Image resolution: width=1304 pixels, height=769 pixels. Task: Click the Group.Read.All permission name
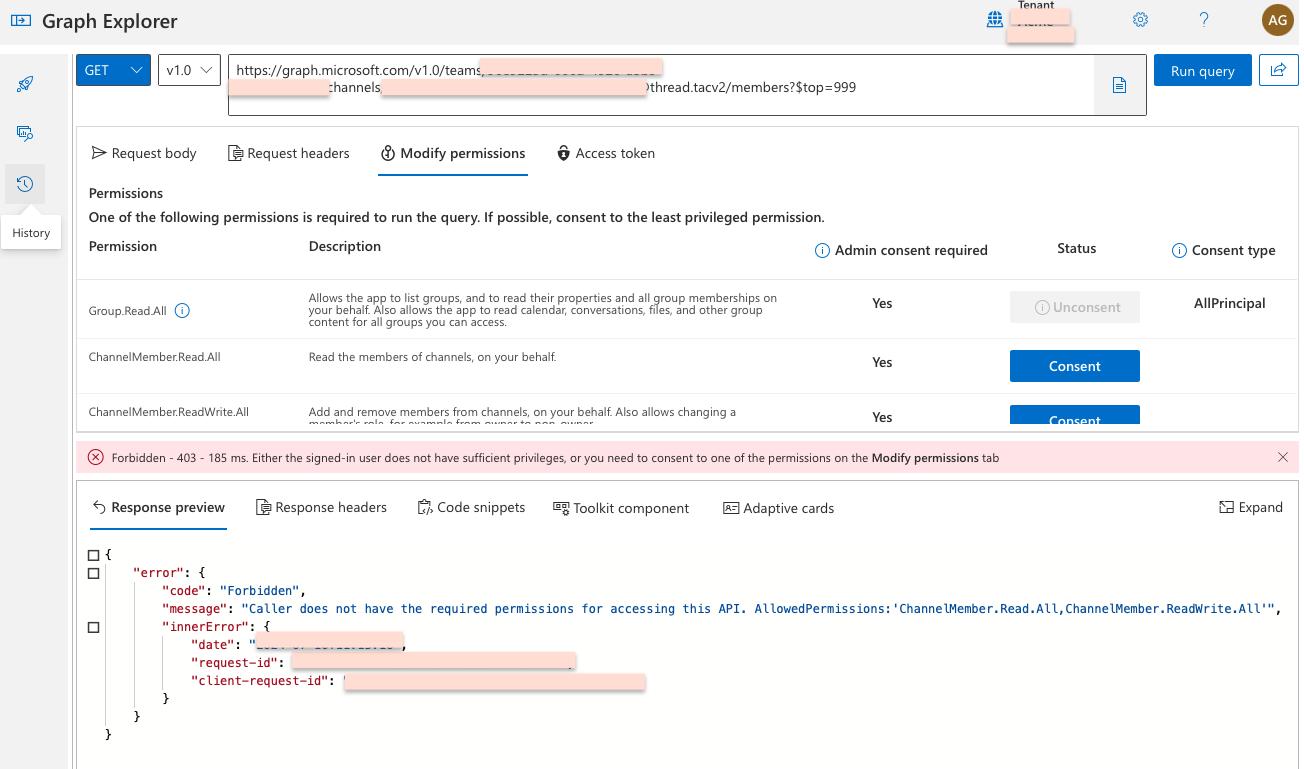[x=129, y=311]
